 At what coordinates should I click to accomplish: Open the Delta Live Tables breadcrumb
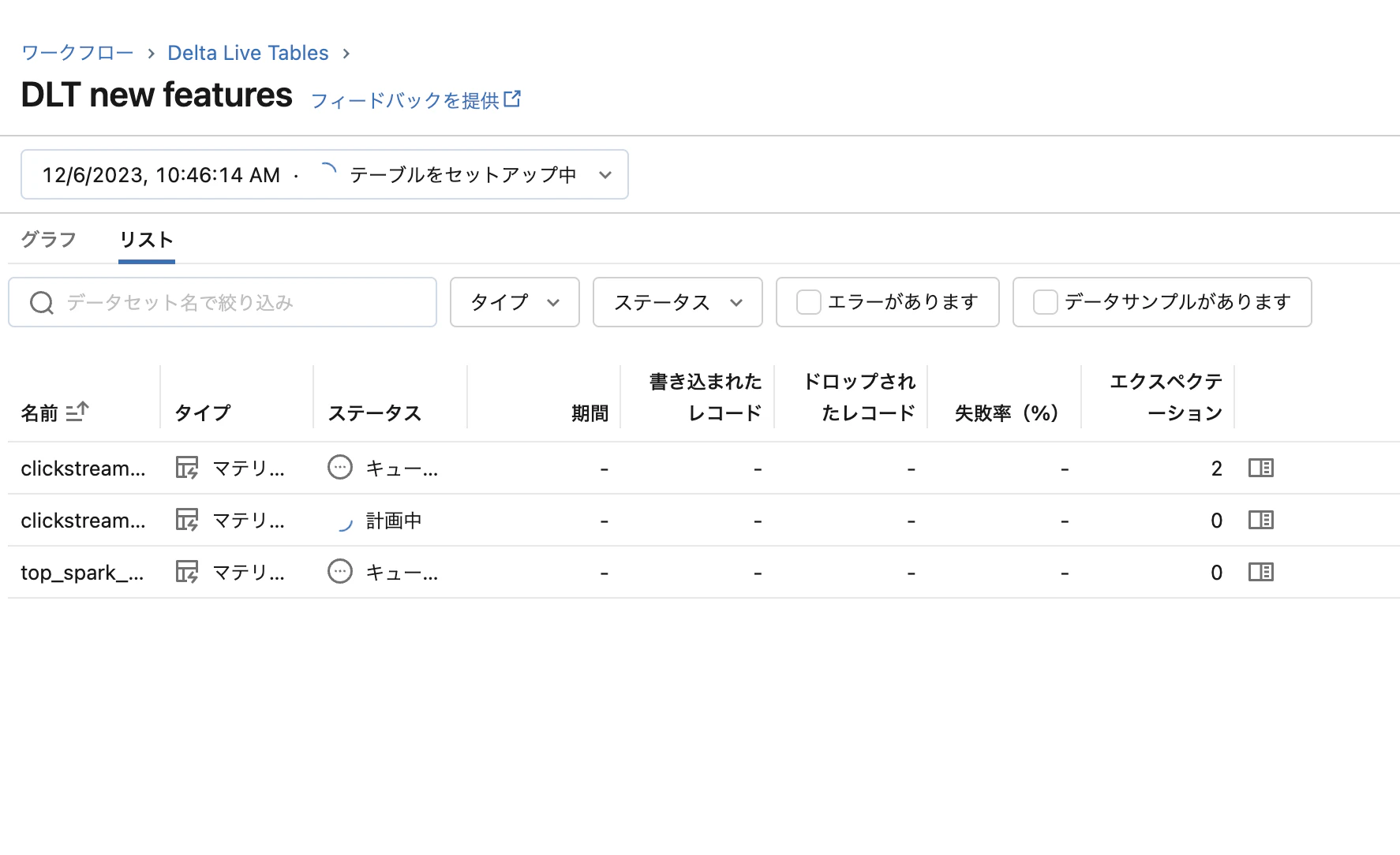pos(248,52)
